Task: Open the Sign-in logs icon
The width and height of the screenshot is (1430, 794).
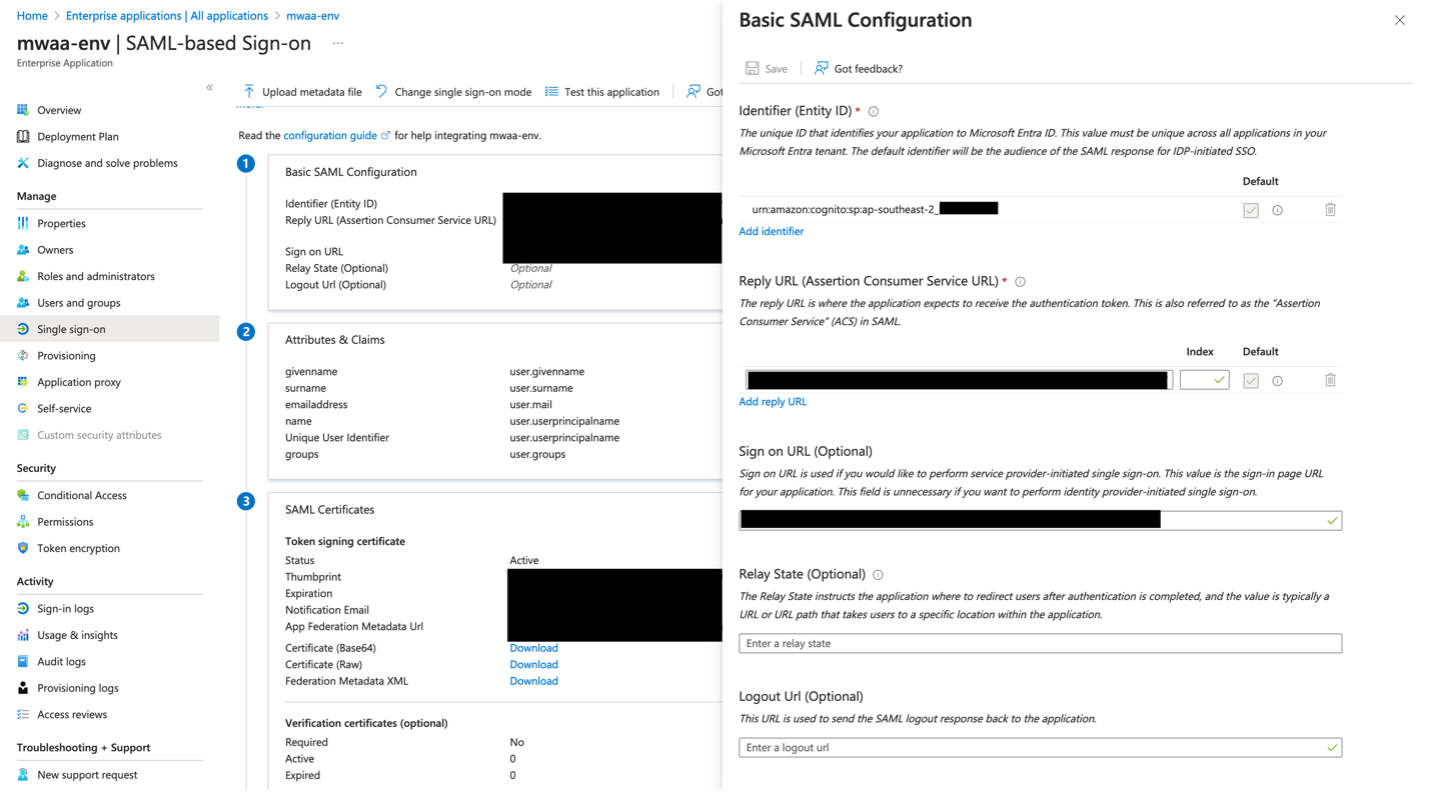Action: coord(23,608)
